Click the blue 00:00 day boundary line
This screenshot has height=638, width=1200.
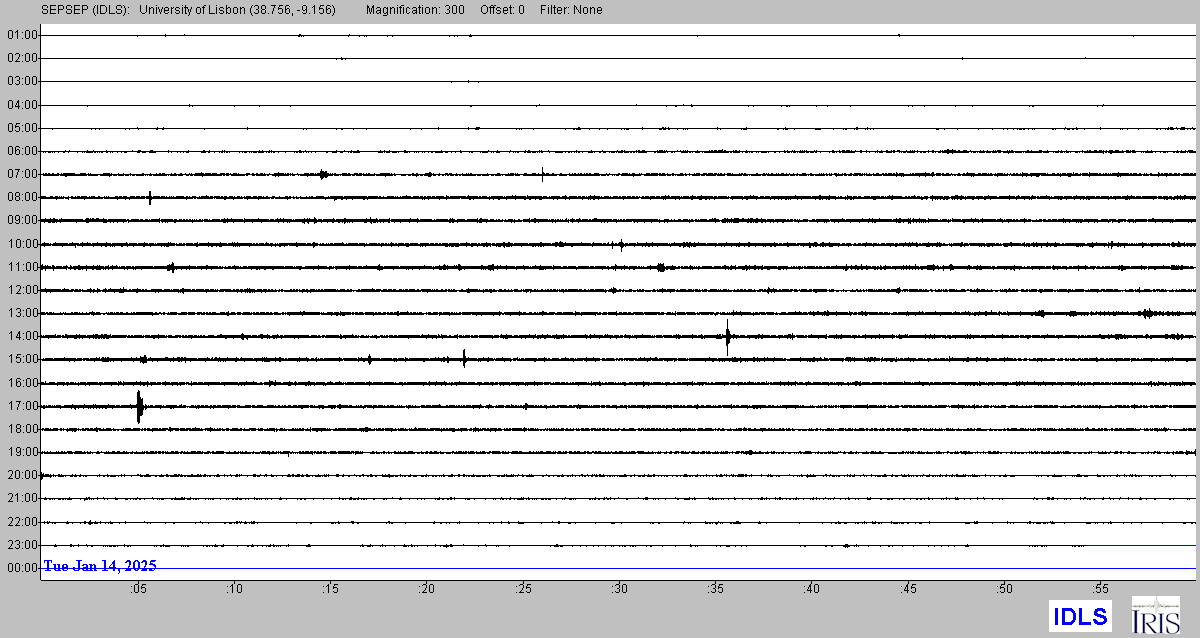point(618,568)
